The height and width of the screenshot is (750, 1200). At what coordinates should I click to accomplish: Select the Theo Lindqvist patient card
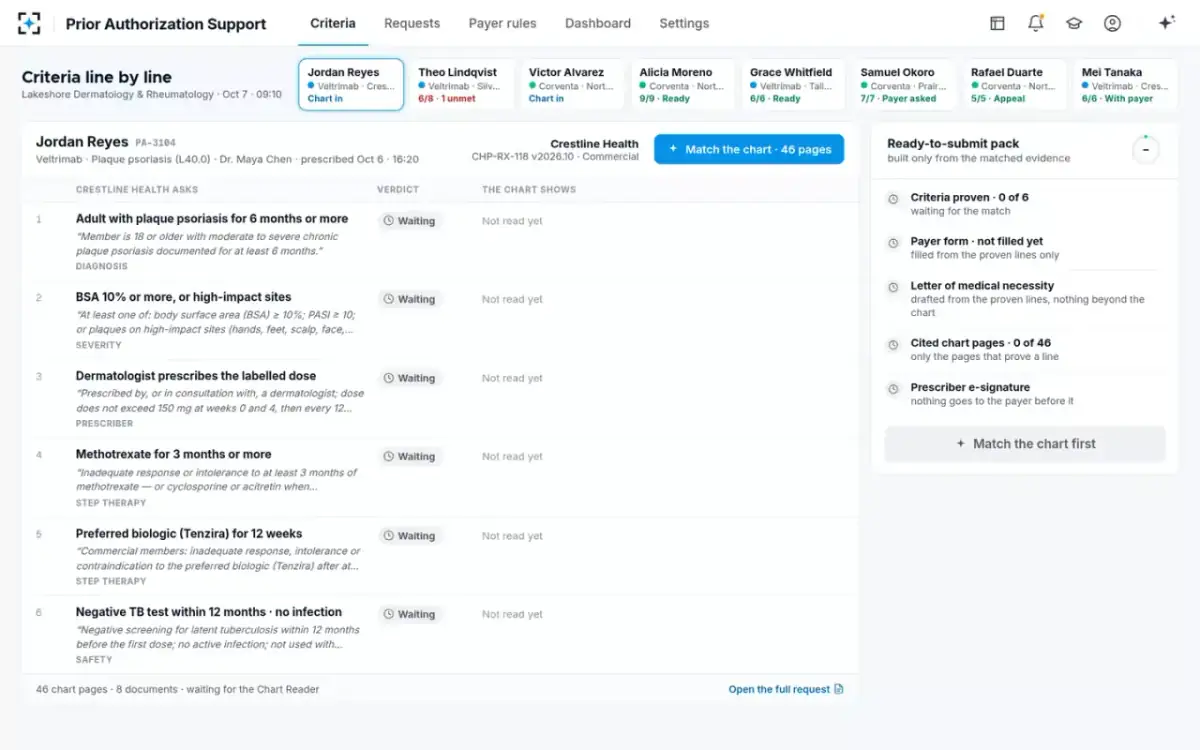pyautogui.click(x=462, y=84)
